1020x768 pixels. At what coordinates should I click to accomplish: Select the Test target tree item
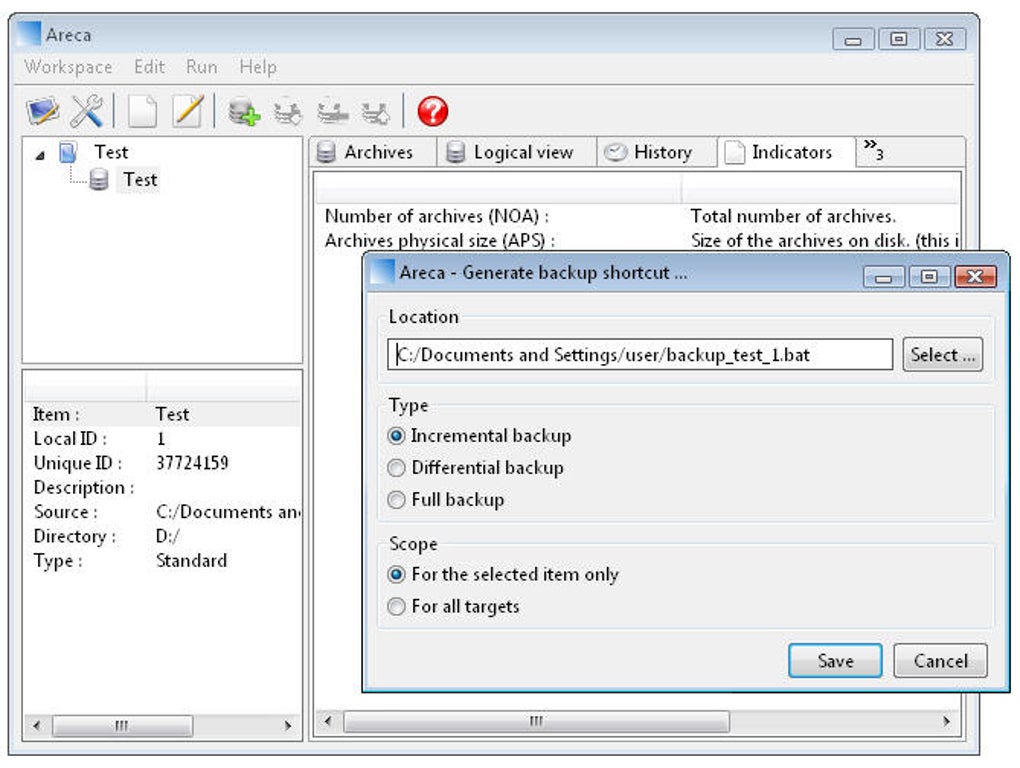[140, 179]
